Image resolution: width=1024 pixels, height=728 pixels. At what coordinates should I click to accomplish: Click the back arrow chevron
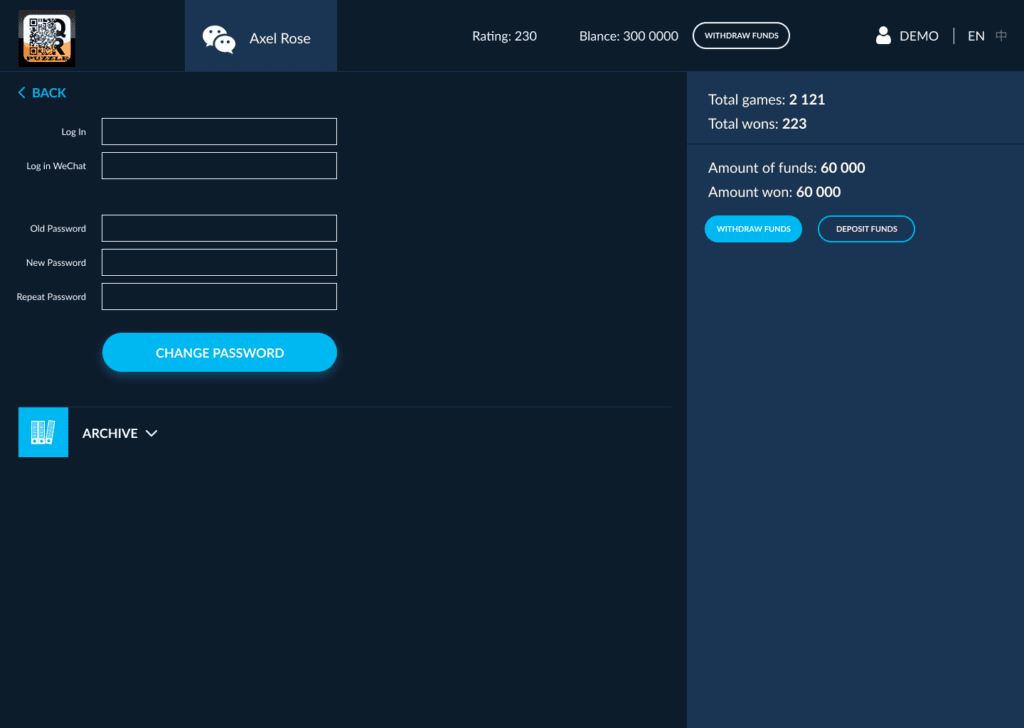22,93
